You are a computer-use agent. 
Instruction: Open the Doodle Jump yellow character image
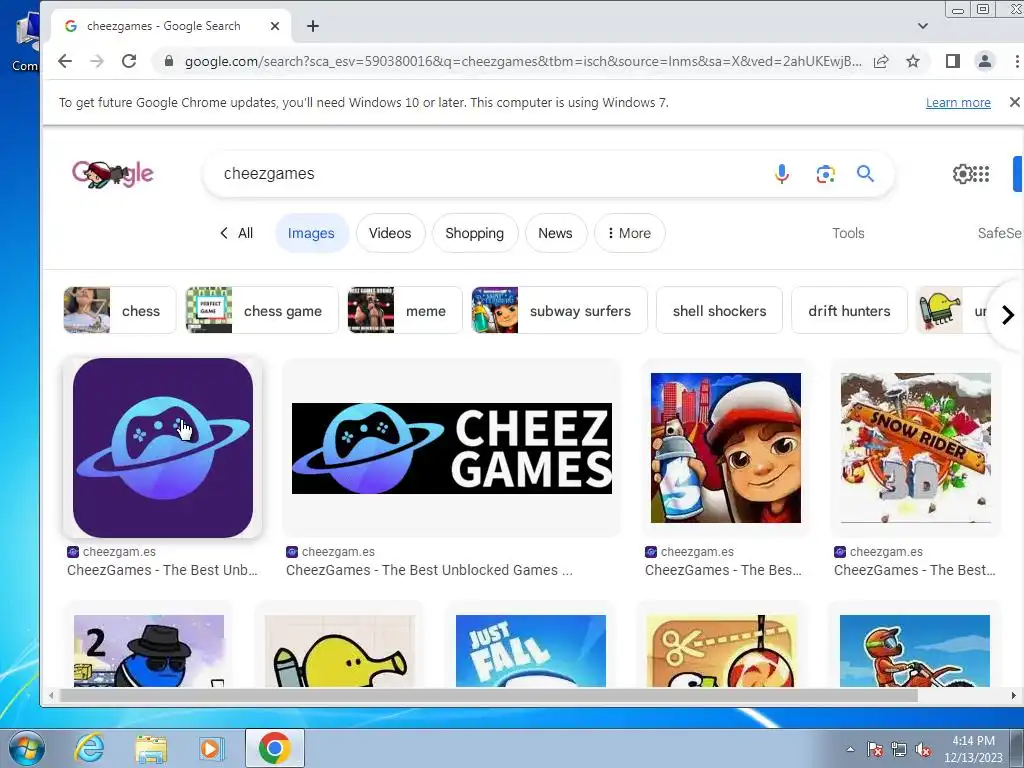[340, 650]
